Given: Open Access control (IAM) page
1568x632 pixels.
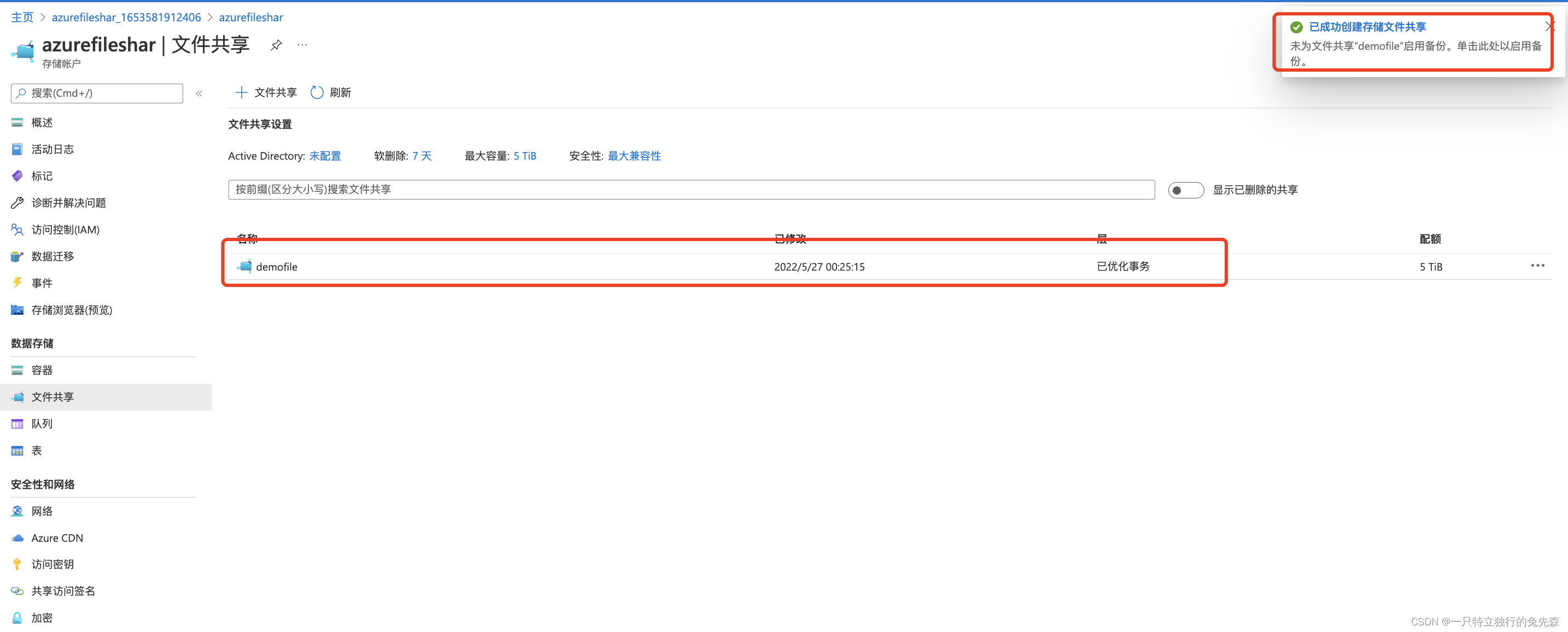Looking at the screenshot, I should (65, 230).
